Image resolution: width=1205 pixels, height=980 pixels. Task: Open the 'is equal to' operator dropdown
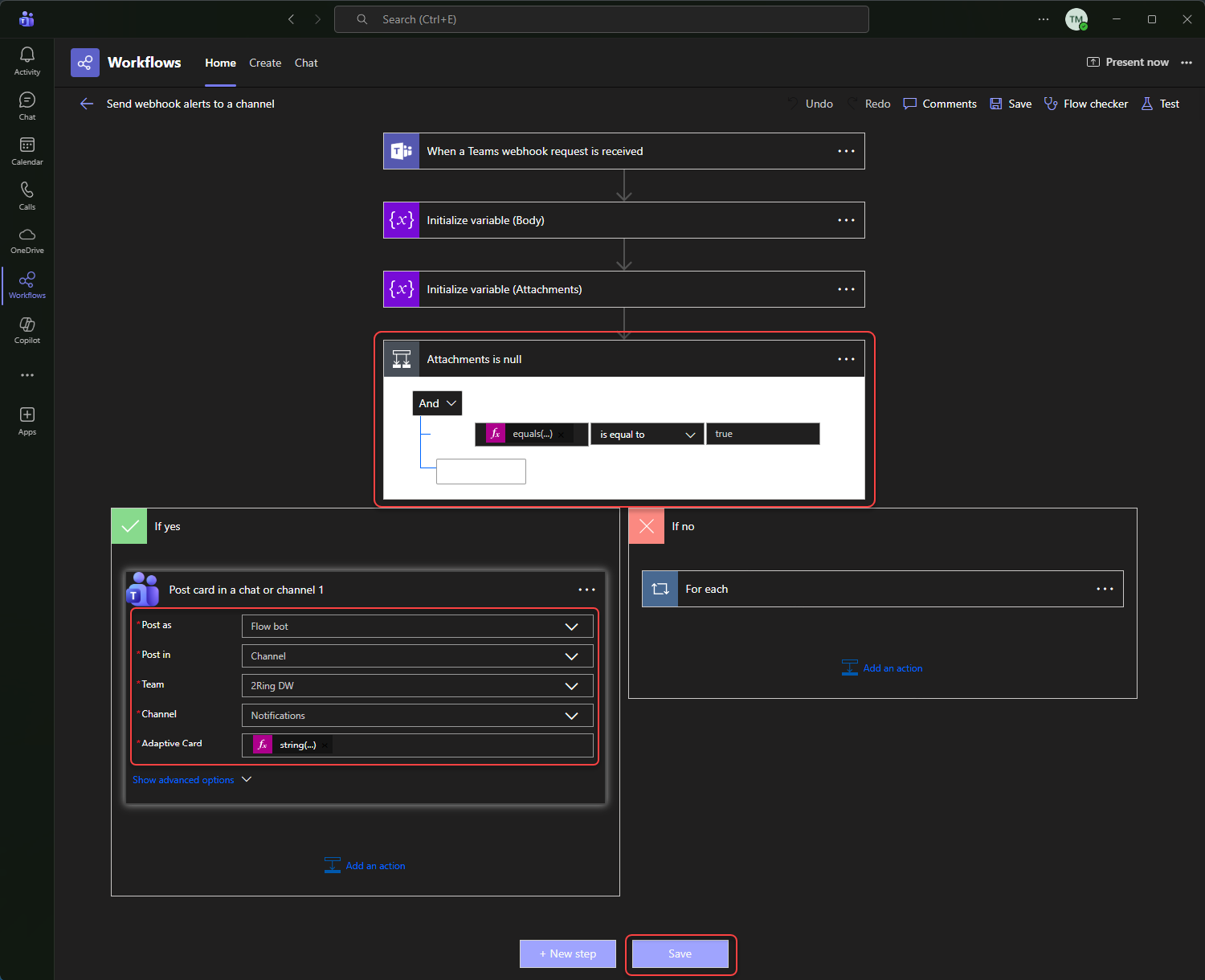(647, 435)
